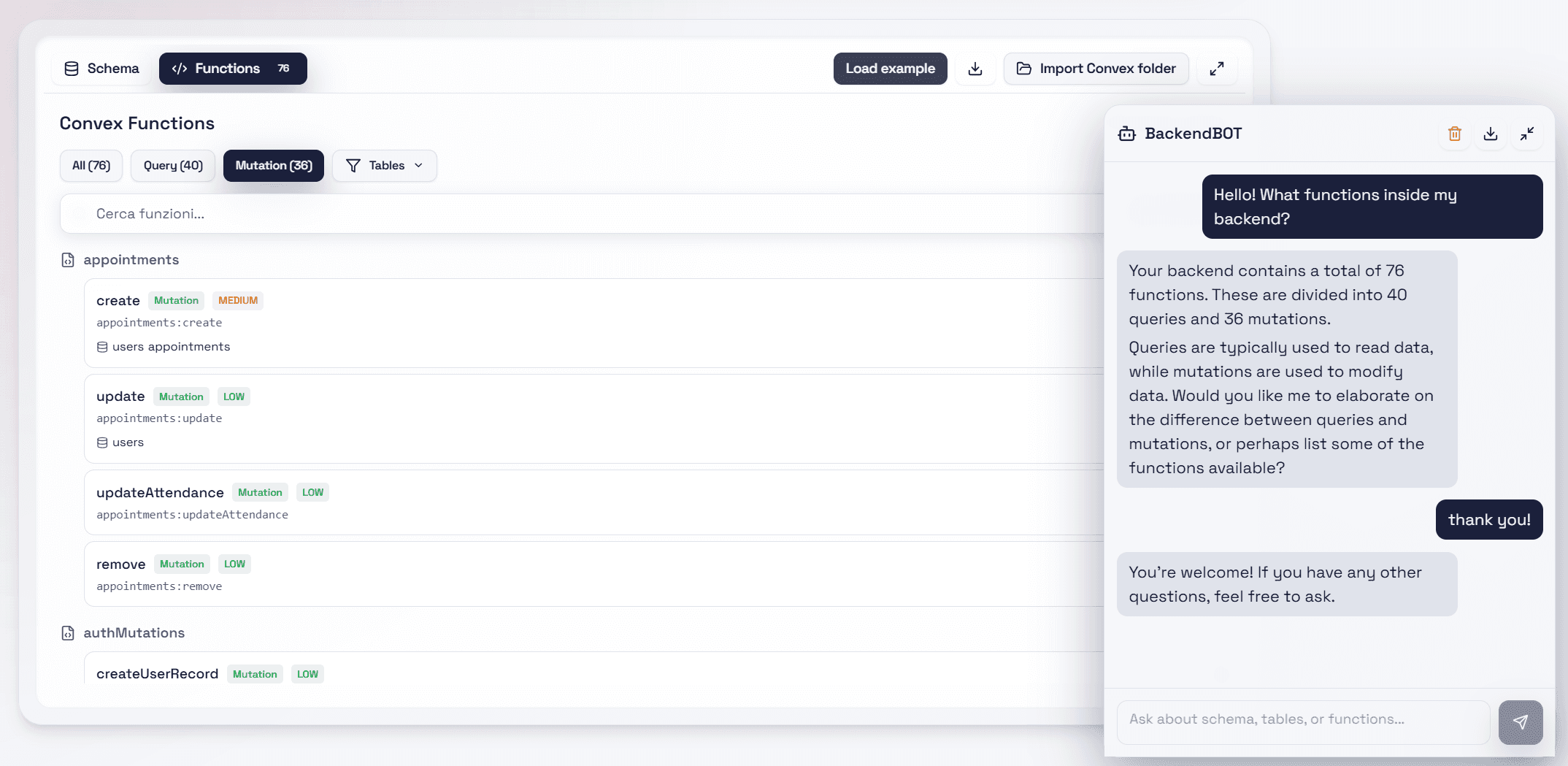Select the Functions code icon
Viewport: 1568px width, 766px height.
[180, 68]
